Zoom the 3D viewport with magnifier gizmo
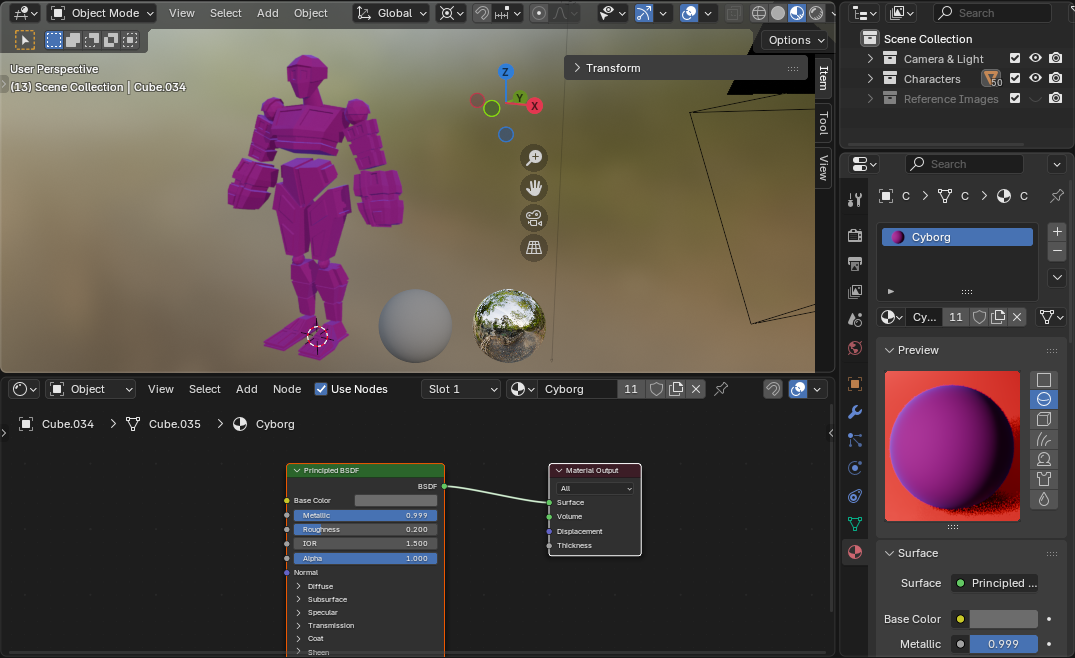Image resolution: width=1075 pixels, height=658 pixels. (534, 158)
